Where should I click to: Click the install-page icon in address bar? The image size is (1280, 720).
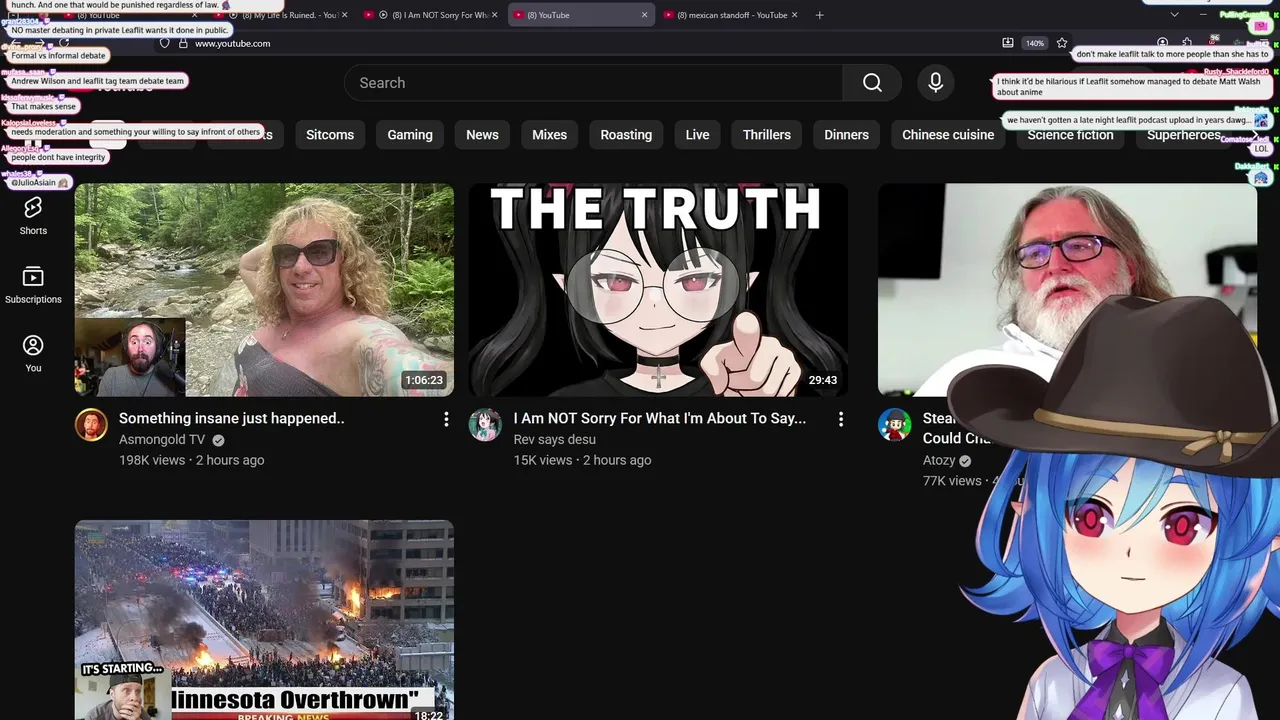coord(1008,43)
